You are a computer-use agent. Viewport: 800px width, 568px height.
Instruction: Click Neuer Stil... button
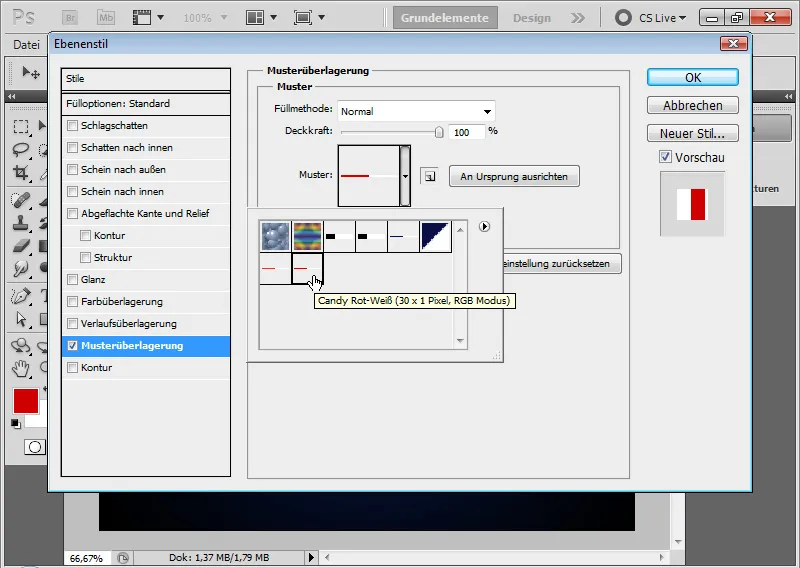[692, 133]
